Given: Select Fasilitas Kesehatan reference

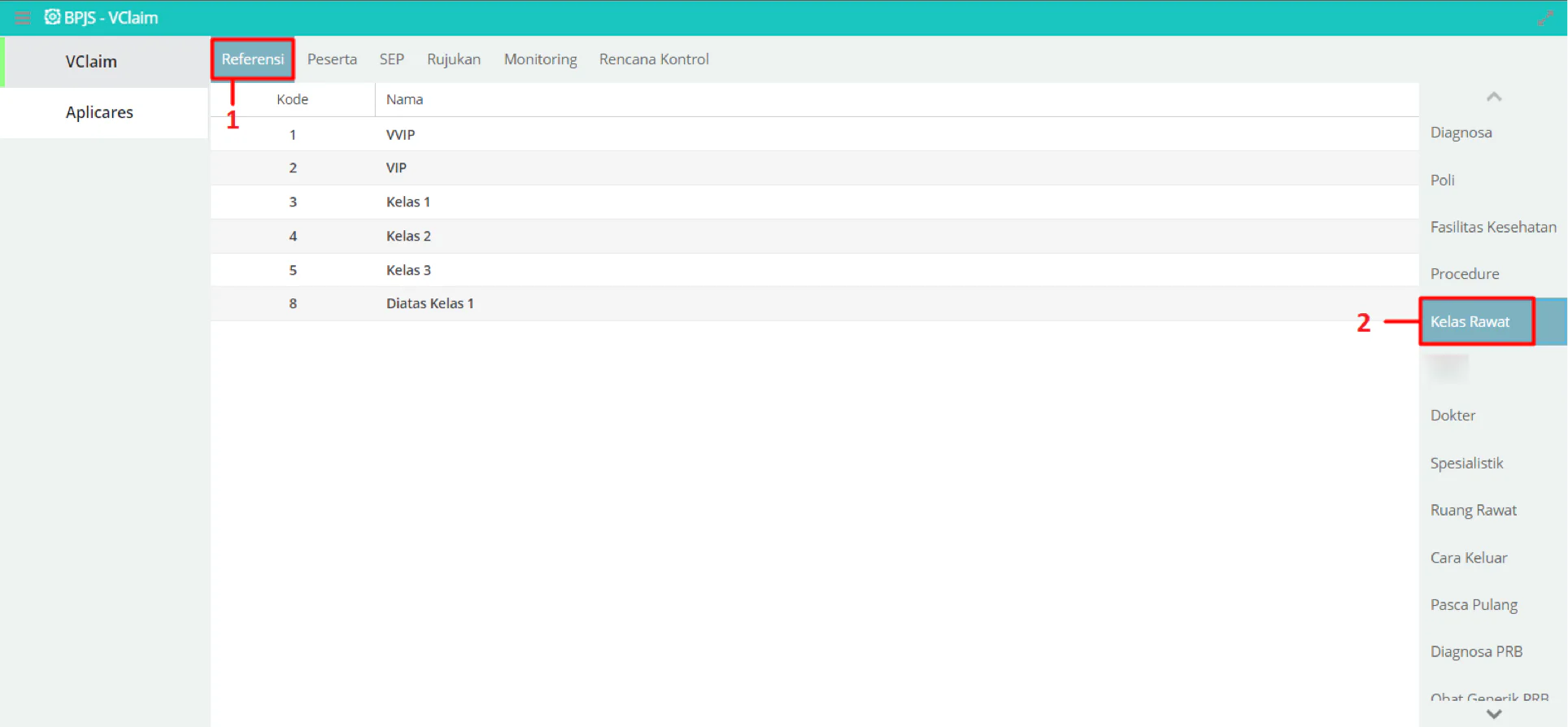Looking at the screenshot, I should tap(1493, 227).
